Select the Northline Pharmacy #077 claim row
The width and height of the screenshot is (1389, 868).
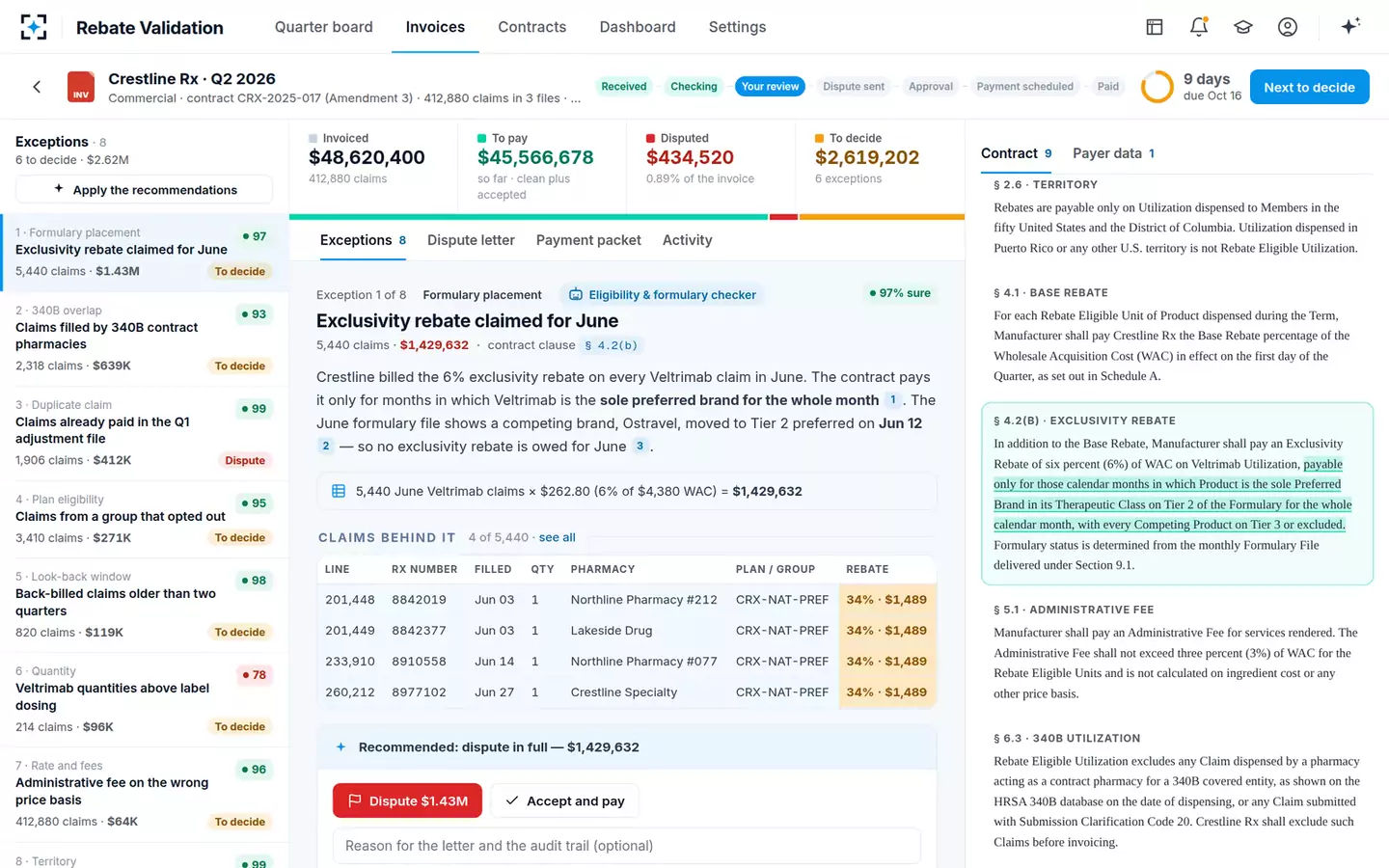coord(627,662)
